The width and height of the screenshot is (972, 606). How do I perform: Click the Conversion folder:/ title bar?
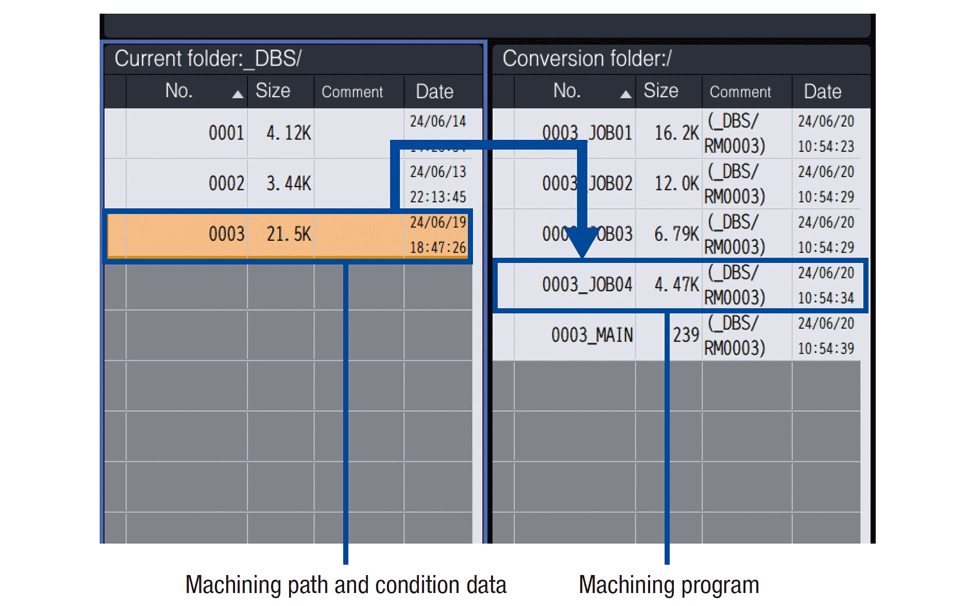click(682, 58)
